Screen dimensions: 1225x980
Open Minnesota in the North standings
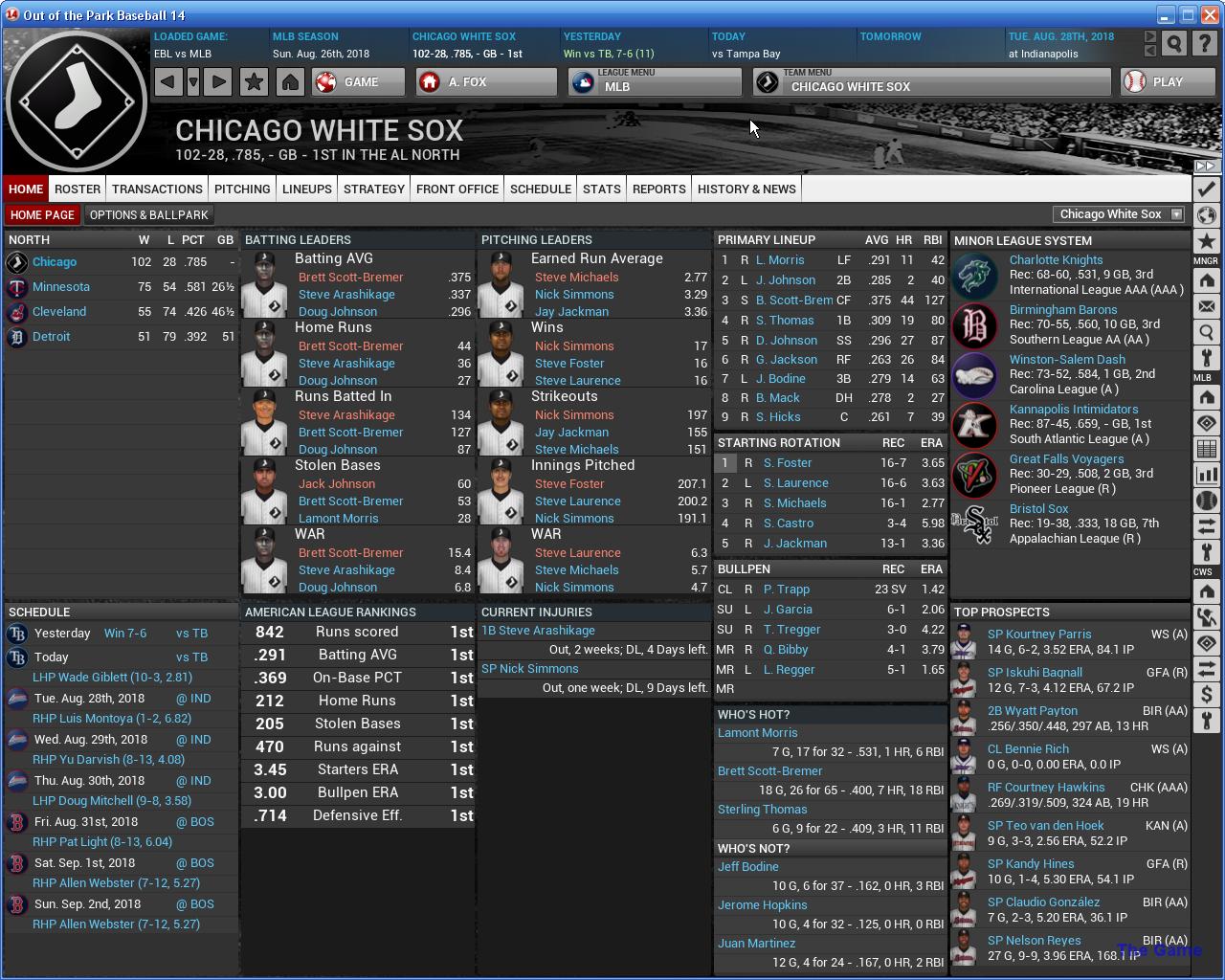(x=61, y=287)
